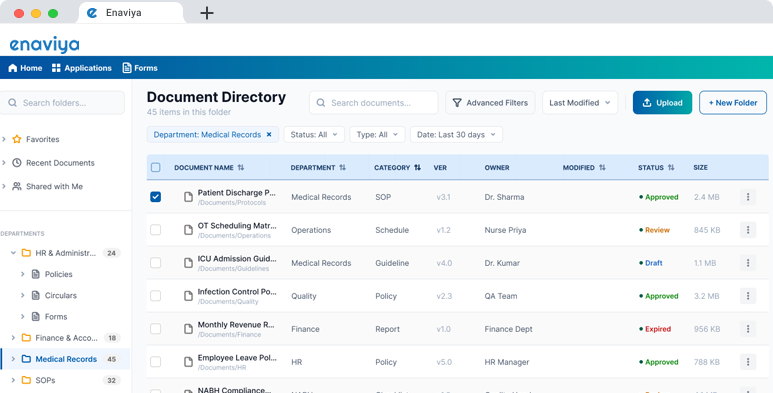Collapse the HR & Administration folder
Viewport: 773px width, 393px height.
13,253
